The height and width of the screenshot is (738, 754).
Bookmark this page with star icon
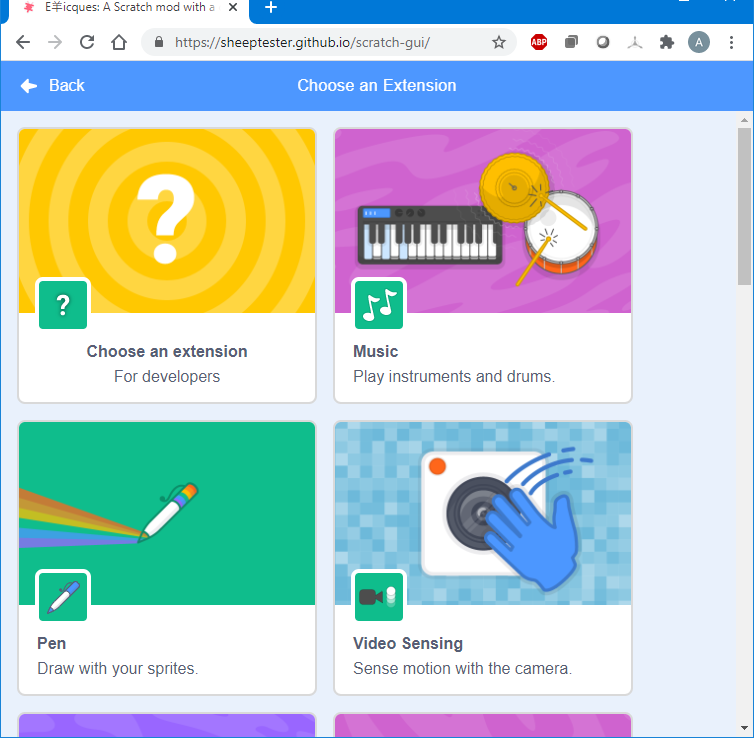pyautogui.click(x=499, y=42)
